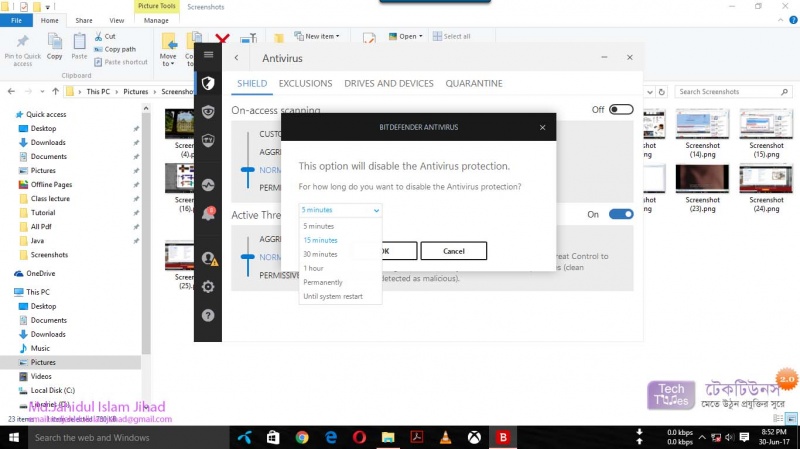Click Cut in the ribbon

[x=105, y=36]
